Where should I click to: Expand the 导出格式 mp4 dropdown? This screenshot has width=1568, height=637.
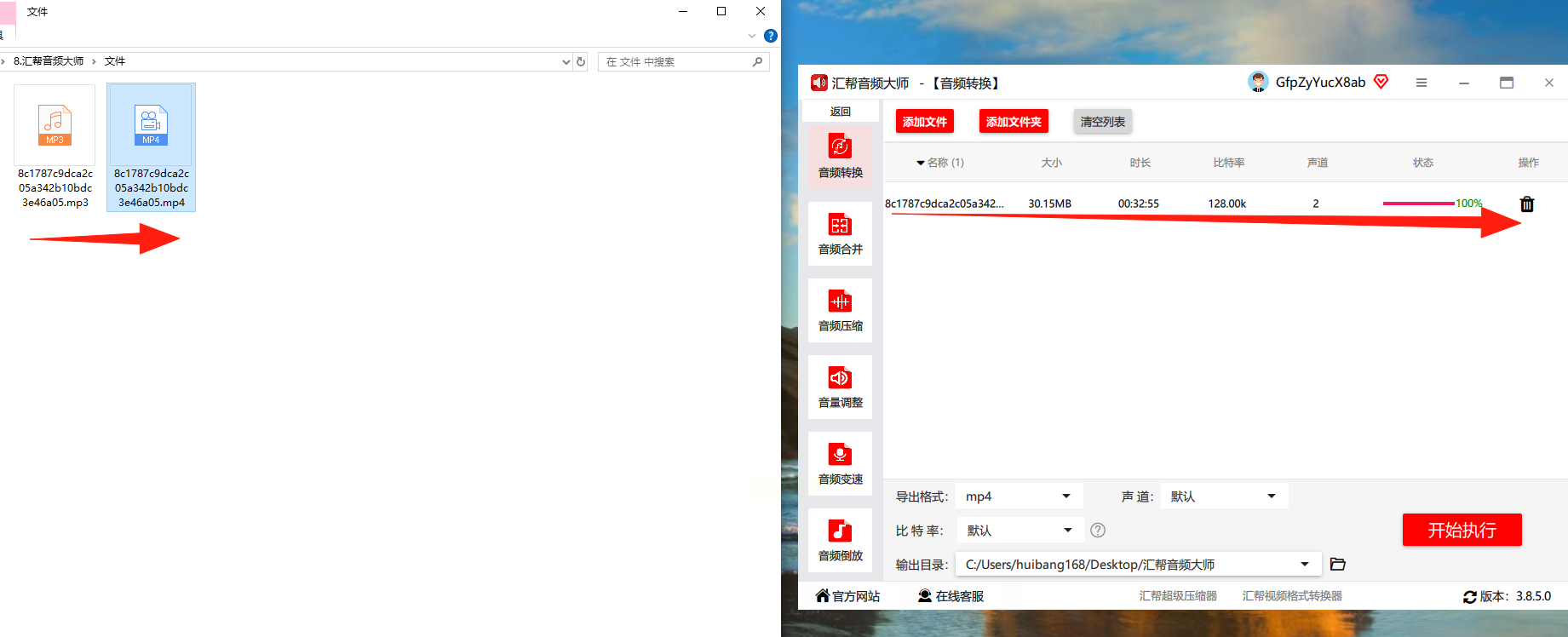coord(1019,496)
